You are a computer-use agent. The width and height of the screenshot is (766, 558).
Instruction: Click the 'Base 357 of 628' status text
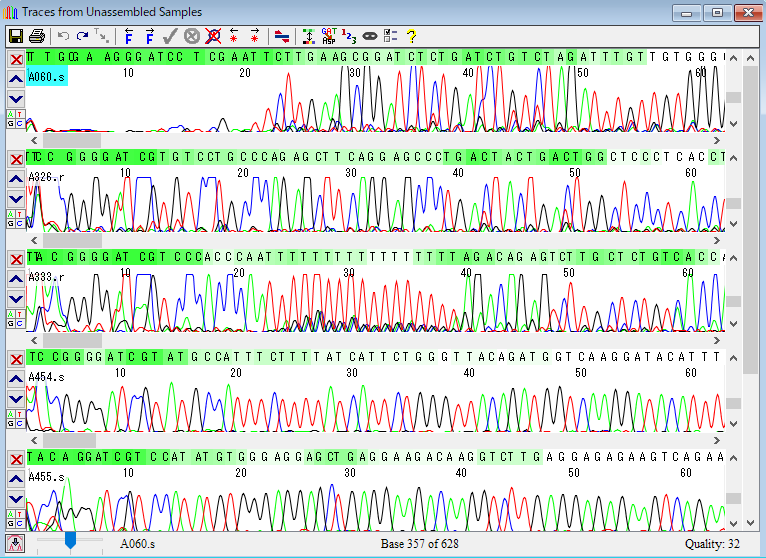click(x=420, y=544)
